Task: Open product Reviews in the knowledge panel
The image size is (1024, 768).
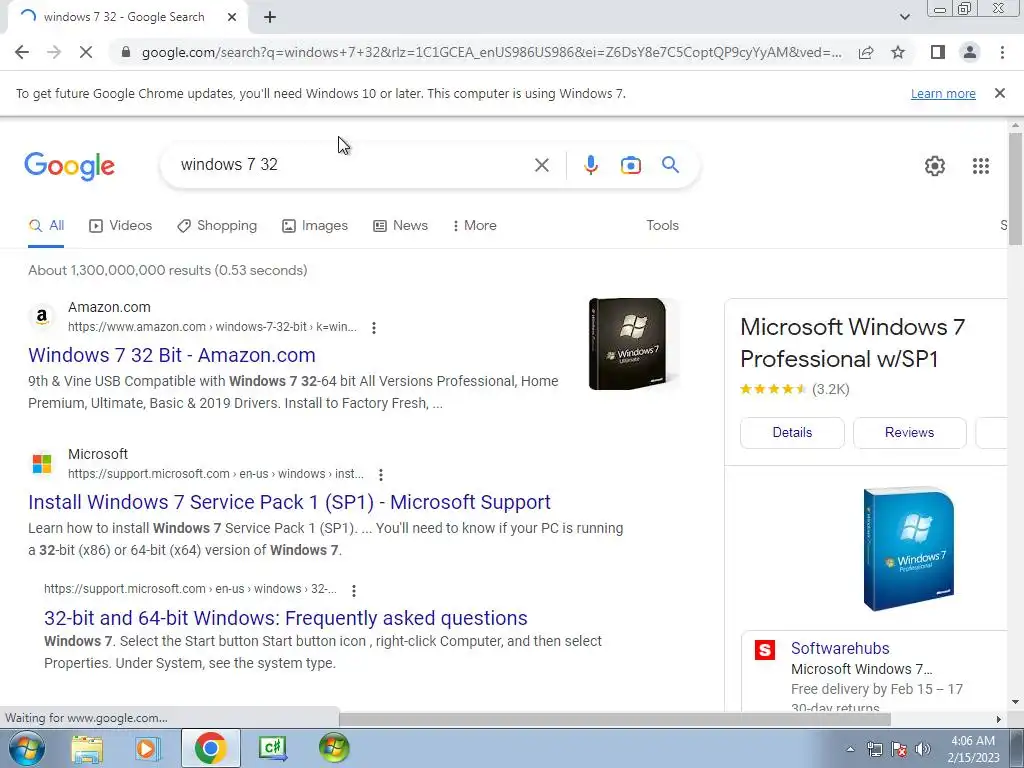Action: (x=909, y=432)
